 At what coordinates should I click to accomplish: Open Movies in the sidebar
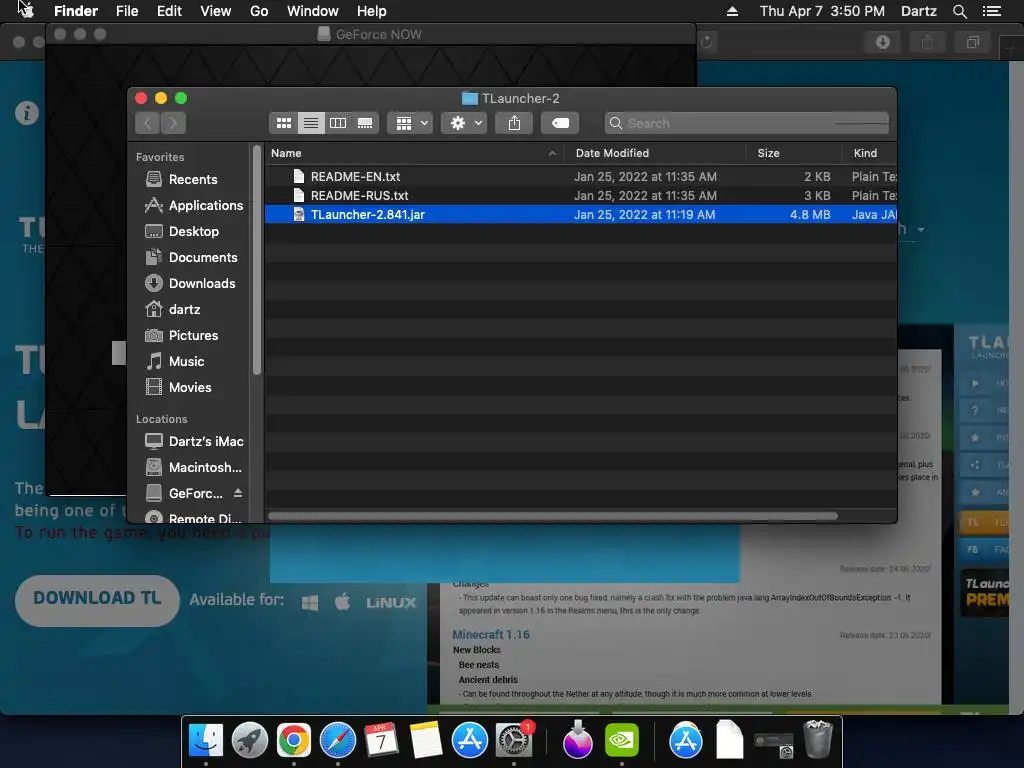pos(179,387)
